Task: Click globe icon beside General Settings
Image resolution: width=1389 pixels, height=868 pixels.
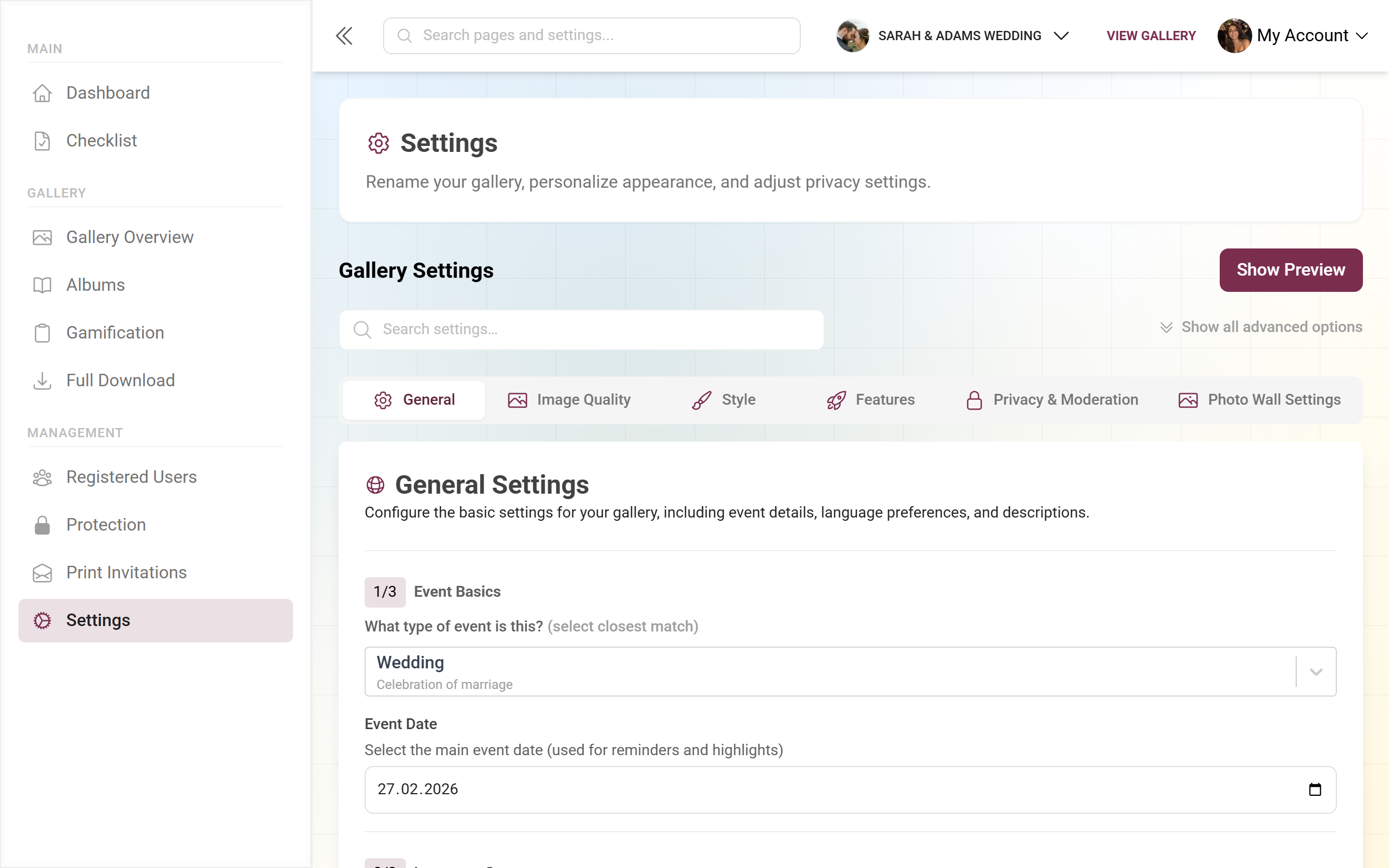Action: coord(375,485)
